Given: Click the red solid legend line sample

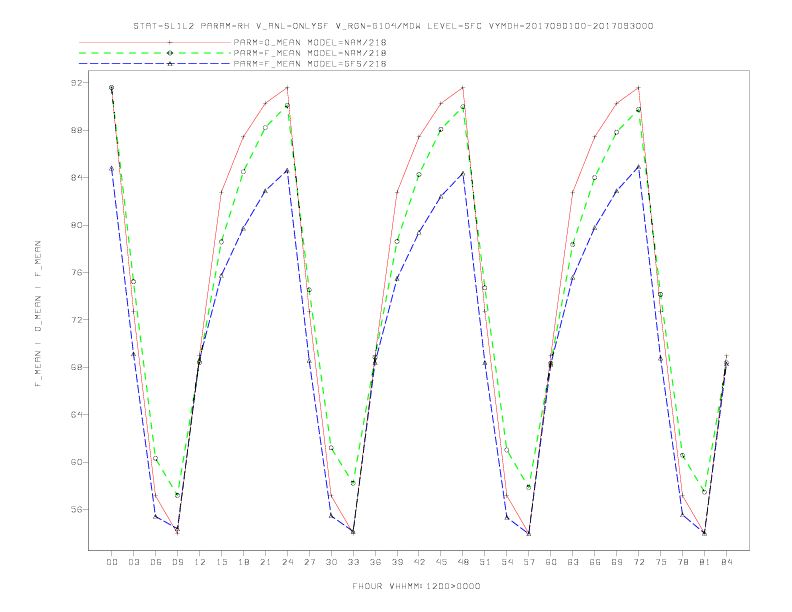Looking at the screenshot, I should point(155,42).
